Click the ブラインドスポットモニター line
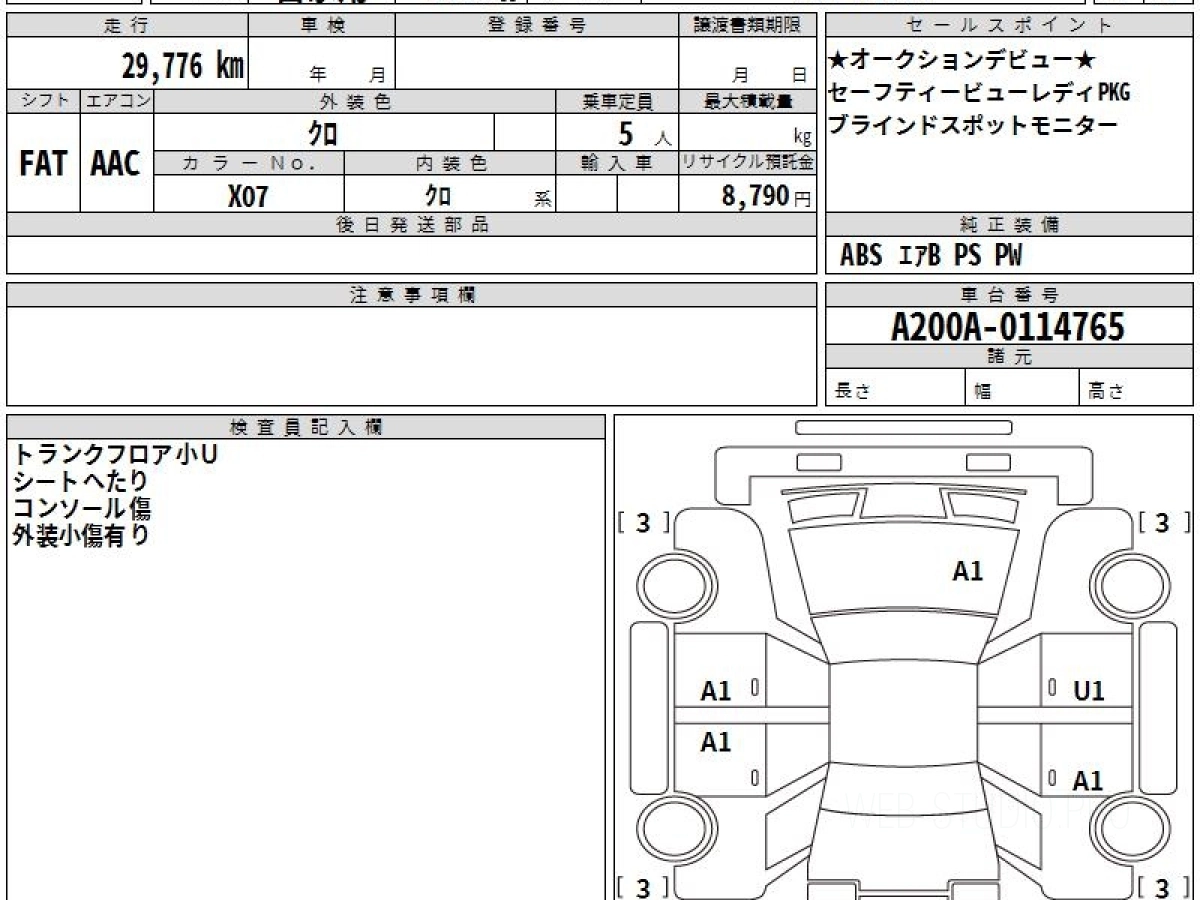 [973, 126]
